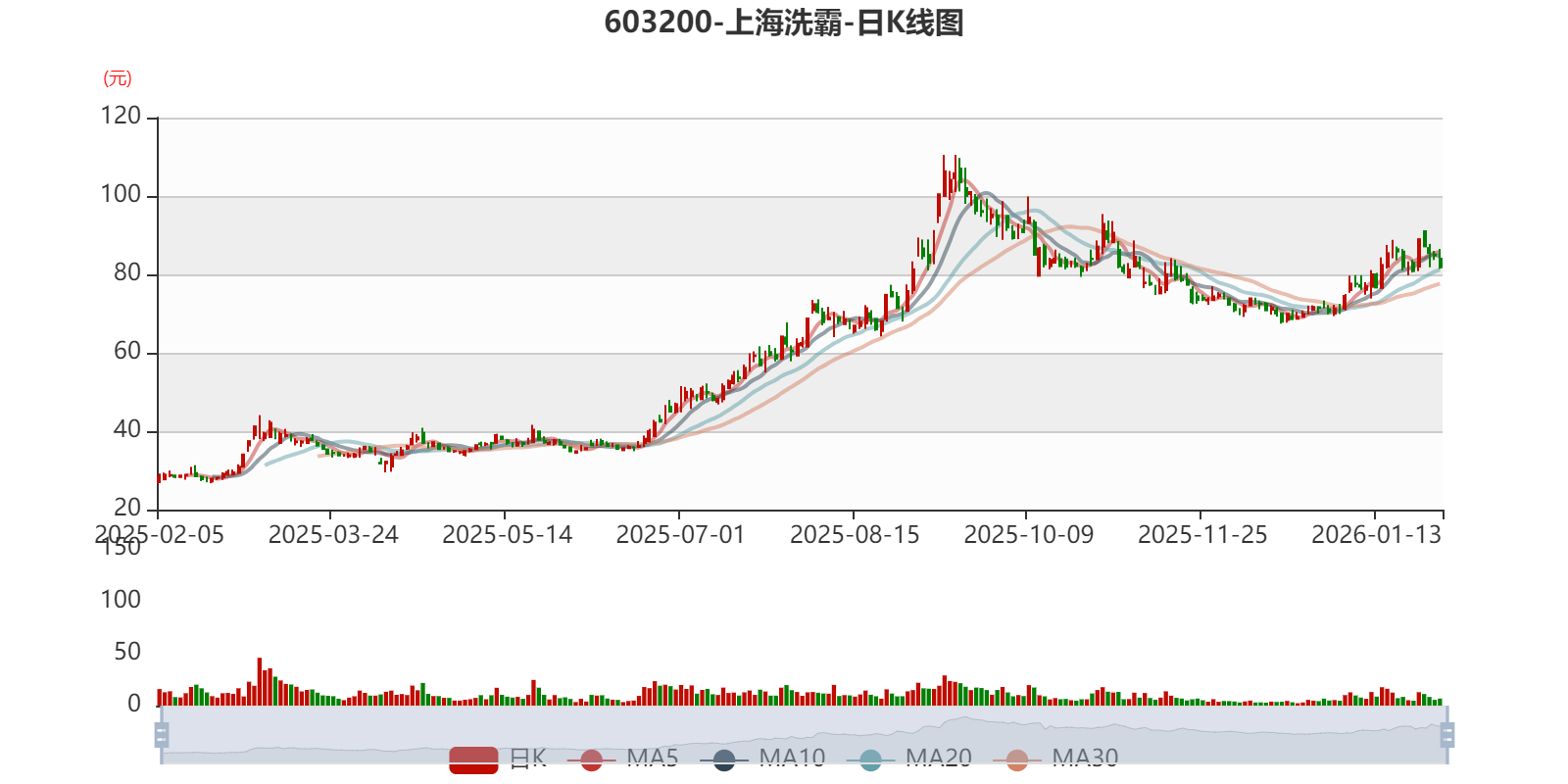This screenshot has width=1568, height=784.
Task: Click the 40 price axis label
Action: pyautogui.click(x=127, y=429)
